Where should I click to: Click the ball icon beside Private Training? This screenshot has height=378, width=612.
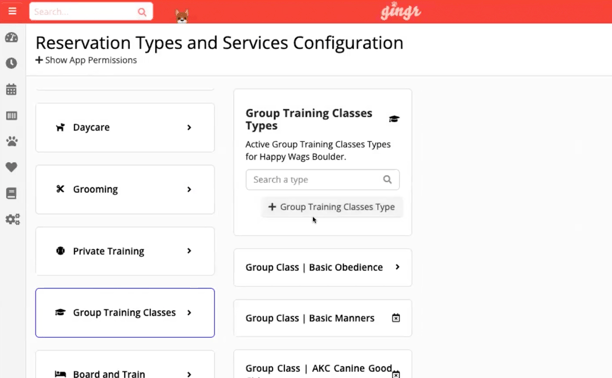(x=60, y=251)
